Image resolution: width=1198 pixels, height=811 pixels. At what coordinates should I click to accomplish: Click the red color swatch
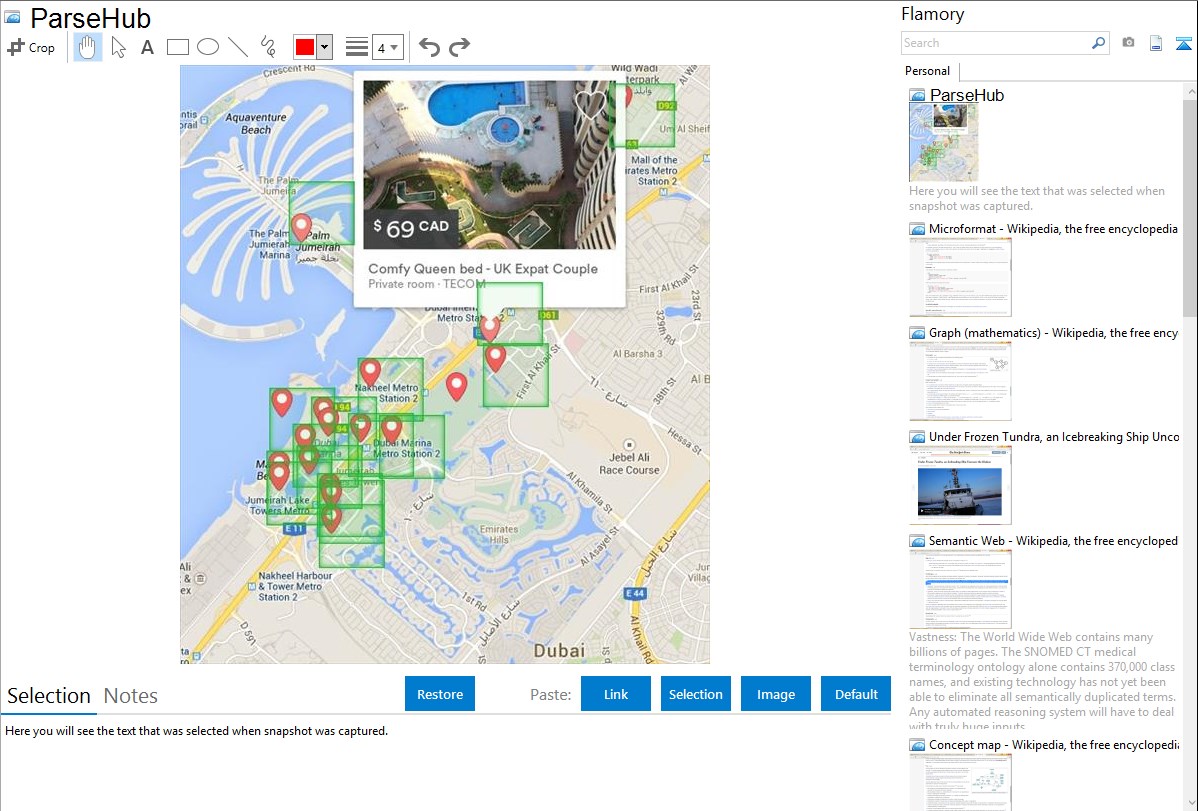(x=305, y=47)
